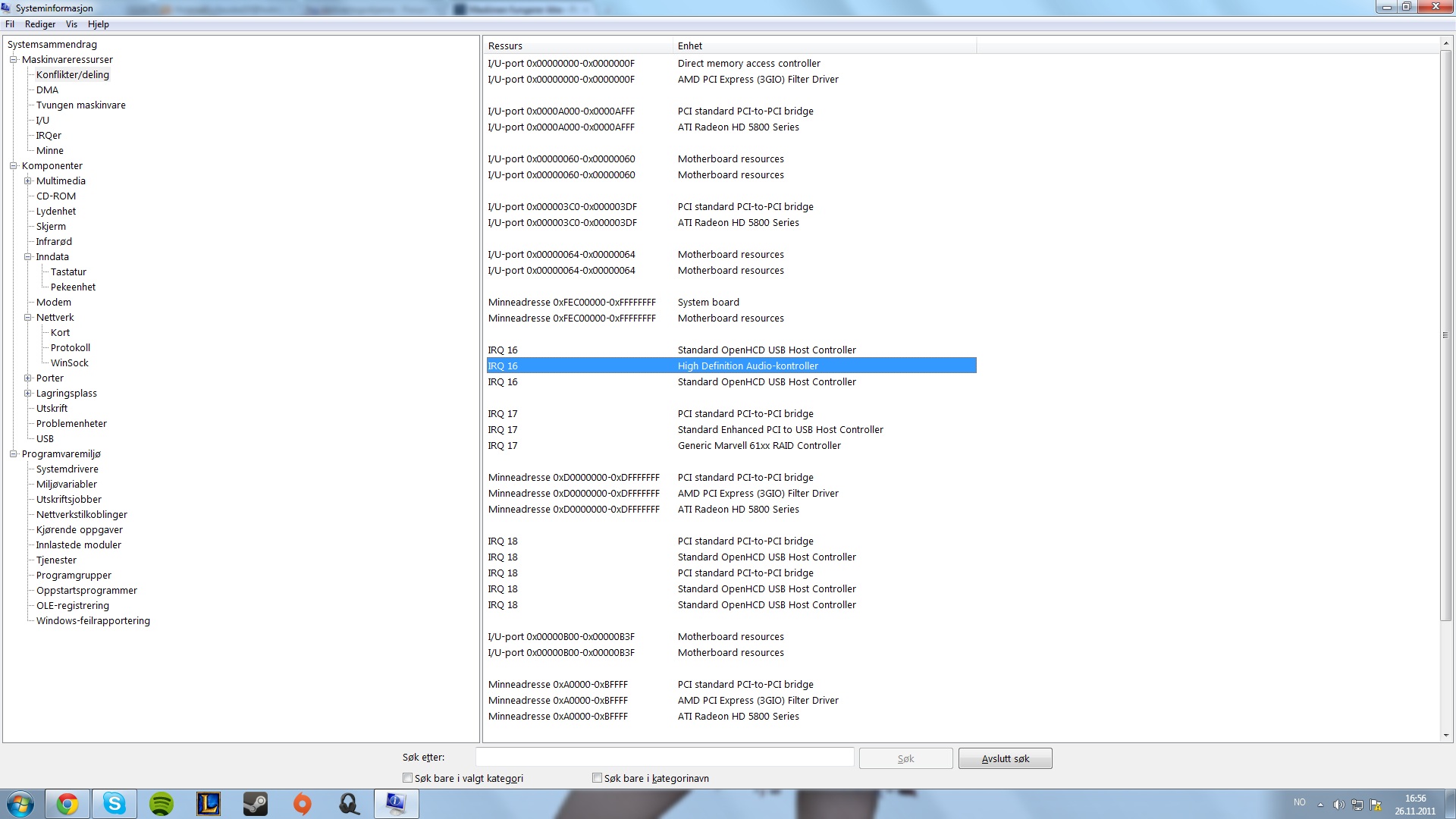The image size is (1456, 819).
Task: Expand the Porter tree node
Action: [27, 378]
